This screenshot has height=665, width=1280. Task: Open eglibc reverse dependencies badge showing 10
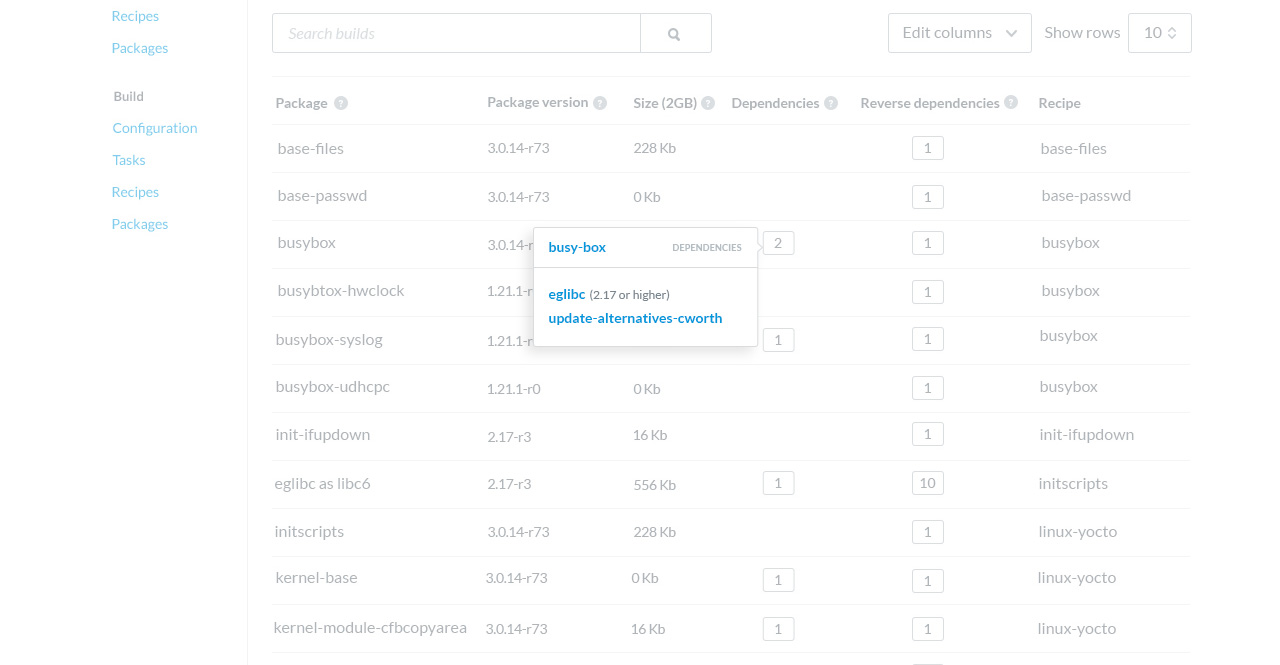927,483
